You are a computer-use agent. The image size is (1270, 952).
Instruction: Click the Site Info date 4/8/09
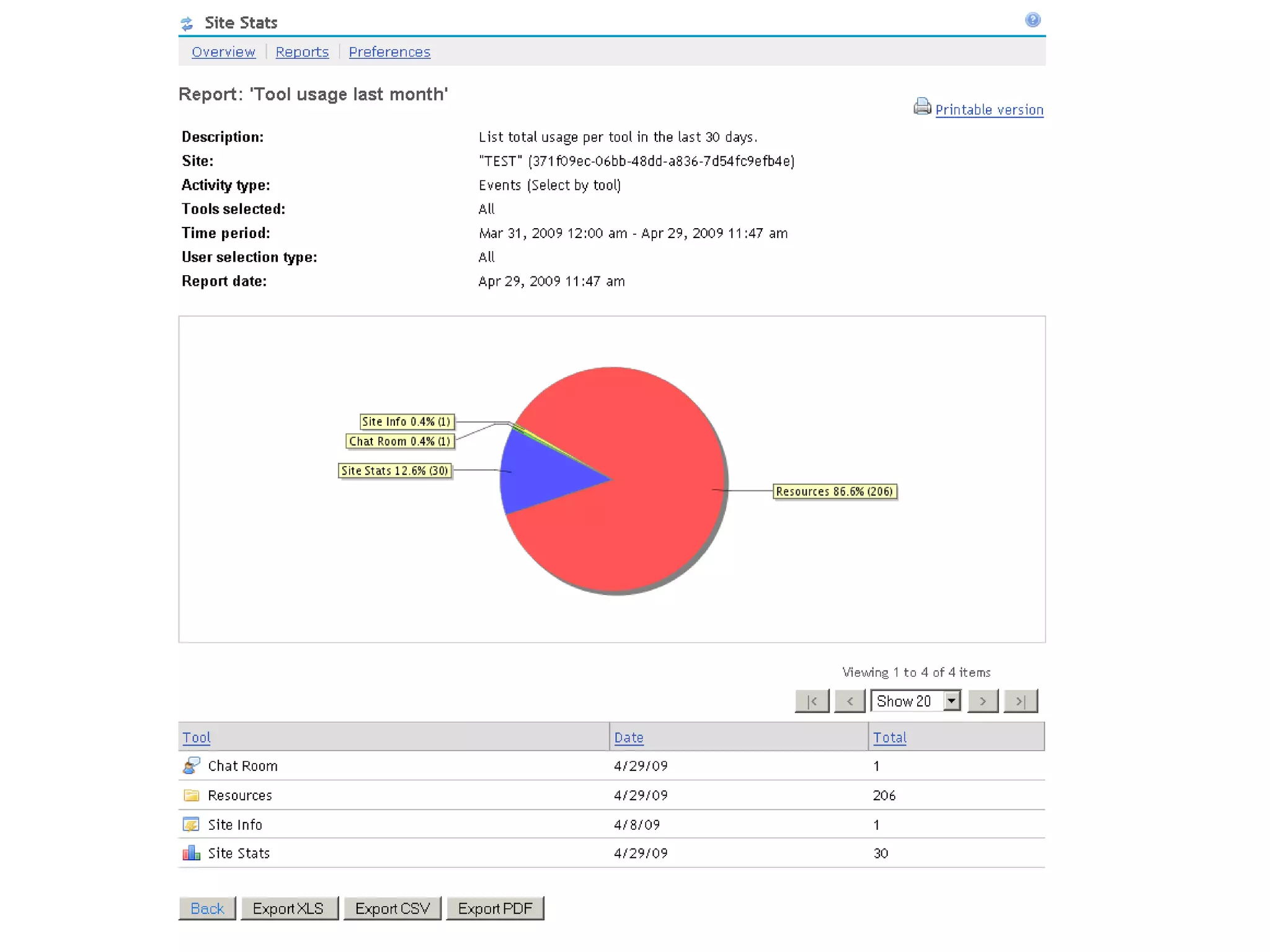click(637, 825)
